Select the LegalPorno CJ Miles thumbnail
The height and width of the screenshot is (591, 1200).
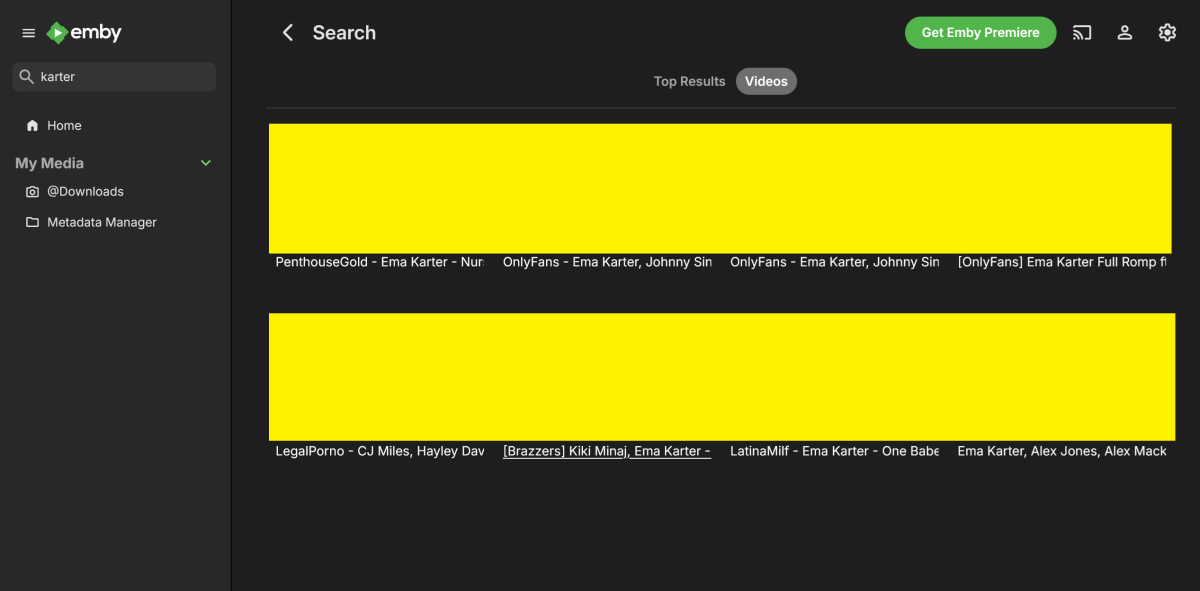(378, 377)
